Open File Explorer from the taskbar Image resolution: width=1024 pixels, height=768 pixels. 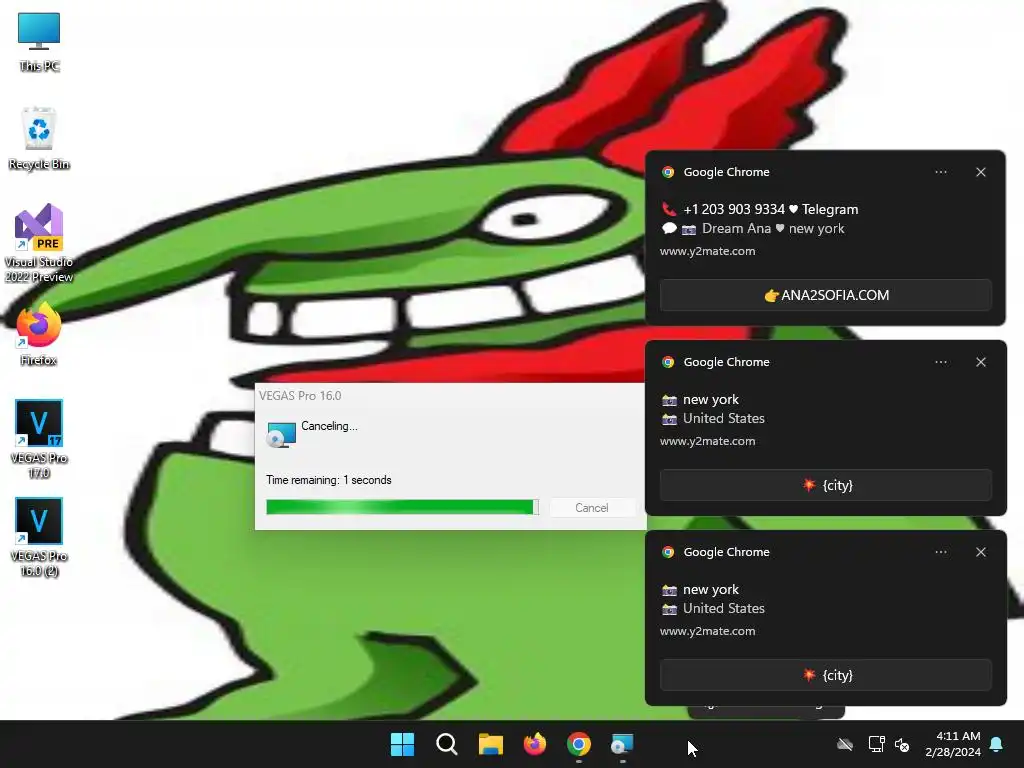coord(490,744)
